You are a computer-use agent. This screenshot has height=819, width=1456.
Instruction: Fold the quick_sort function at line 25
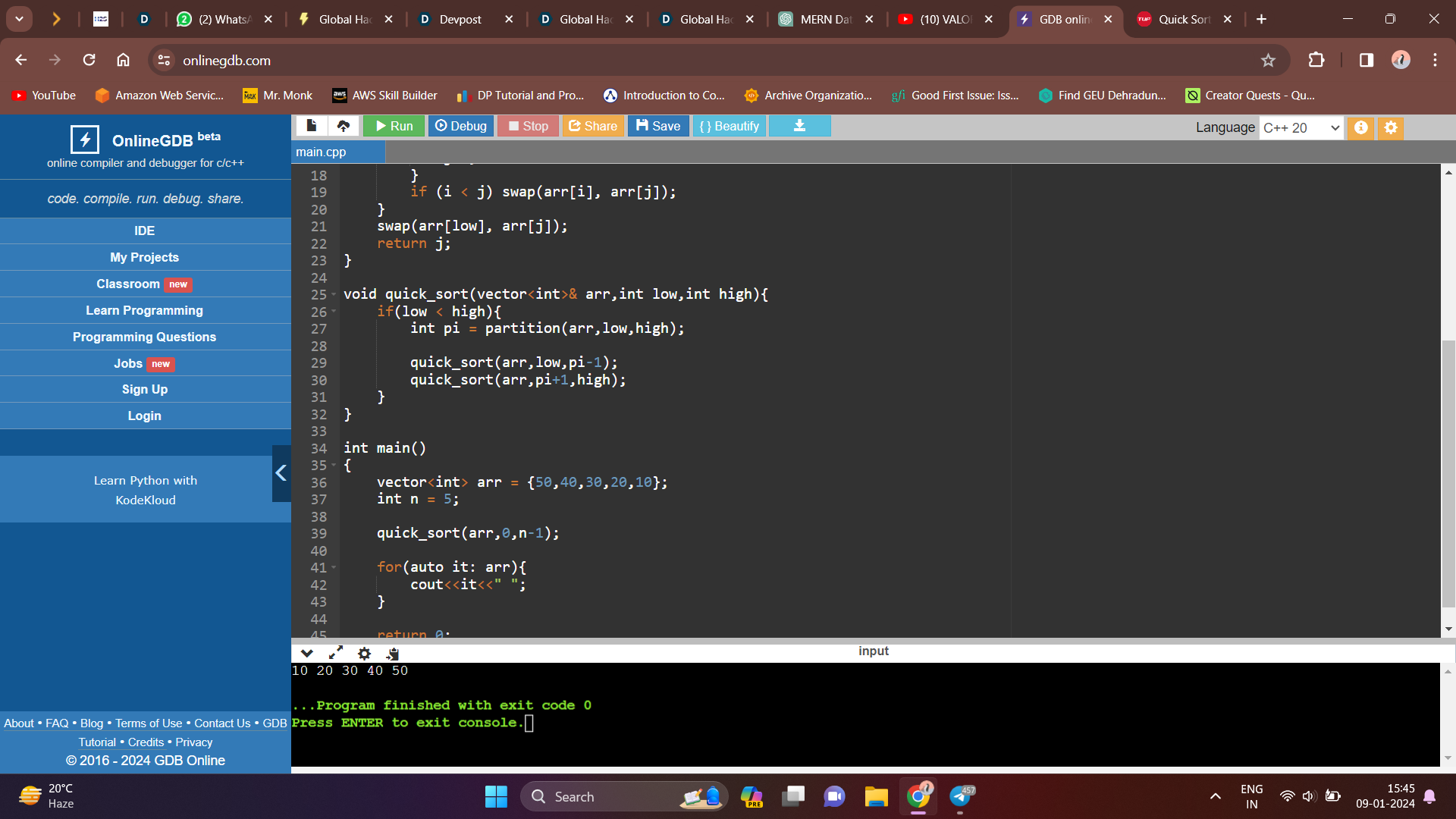coord(334,294)
